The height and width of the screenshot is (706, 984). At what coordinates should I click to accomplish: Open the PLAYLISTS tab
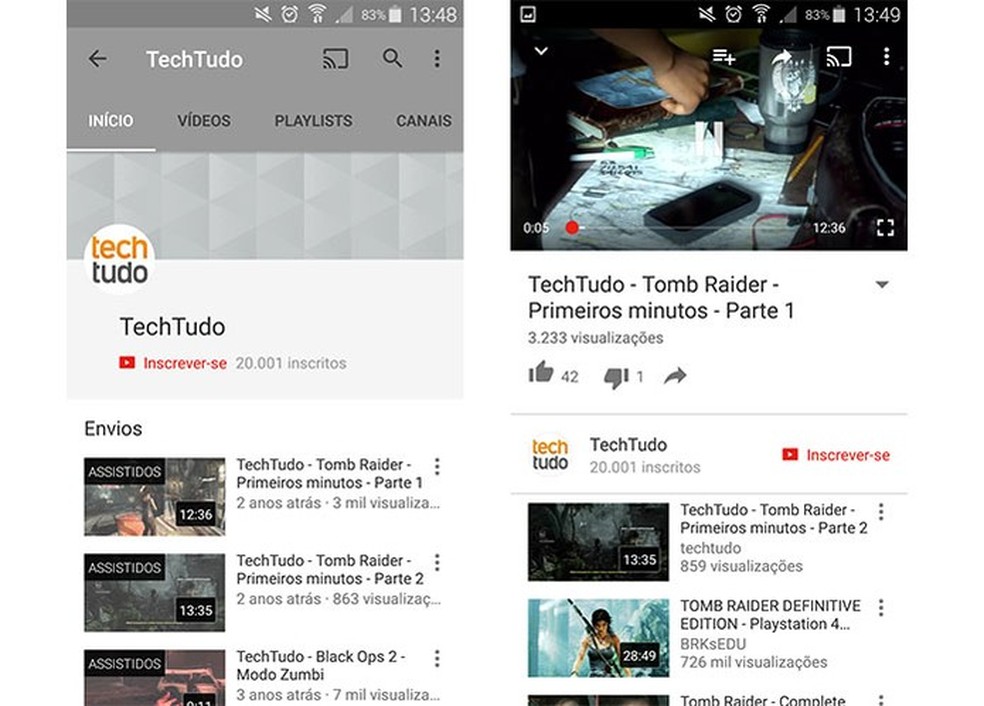click(x=313, y=120)
